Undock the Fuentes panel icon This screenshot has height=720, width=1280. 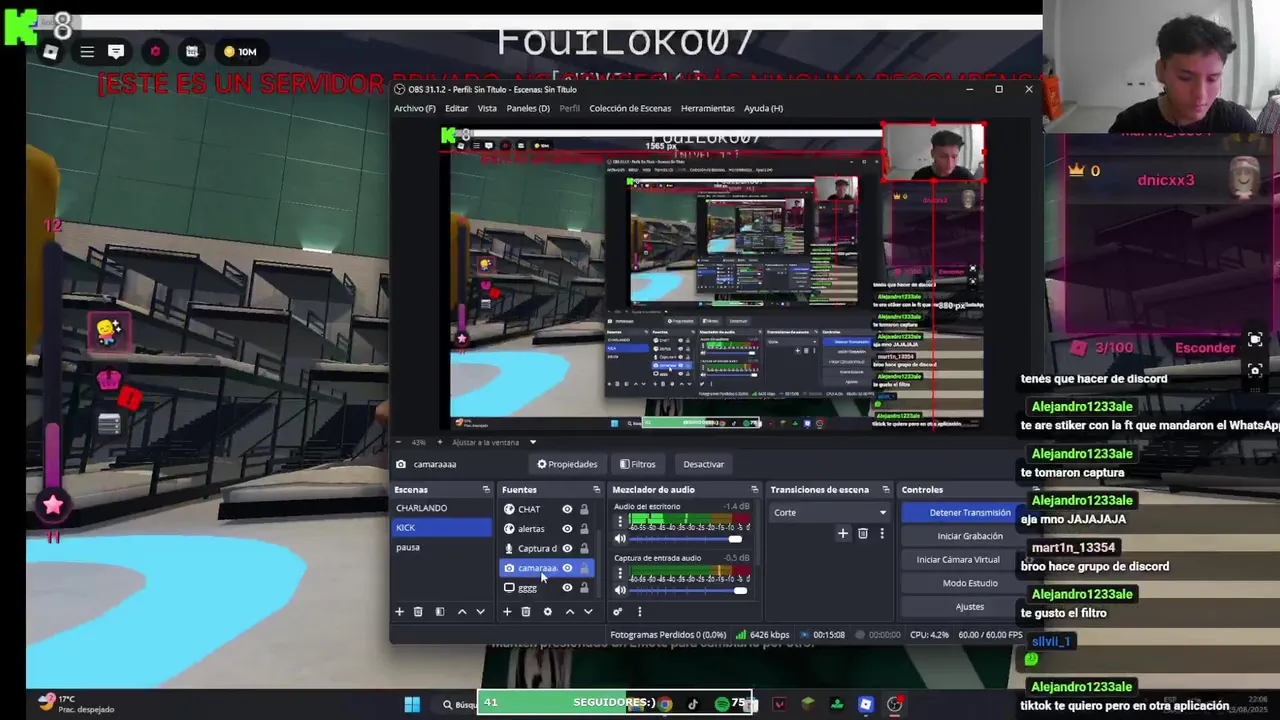(596, 490)
